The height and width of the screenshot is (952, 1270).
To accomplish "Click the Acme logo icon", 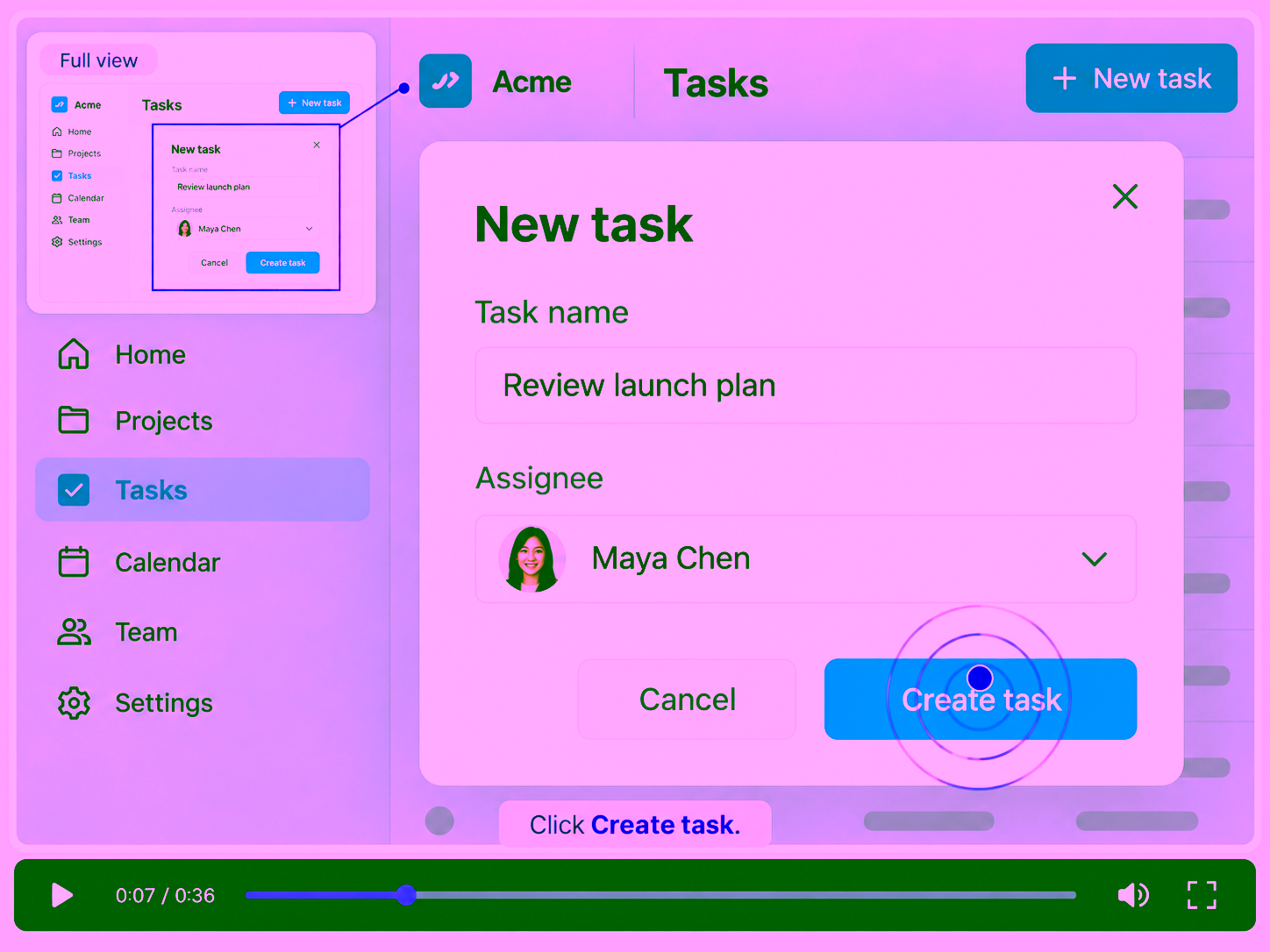I will coord(446,82).
